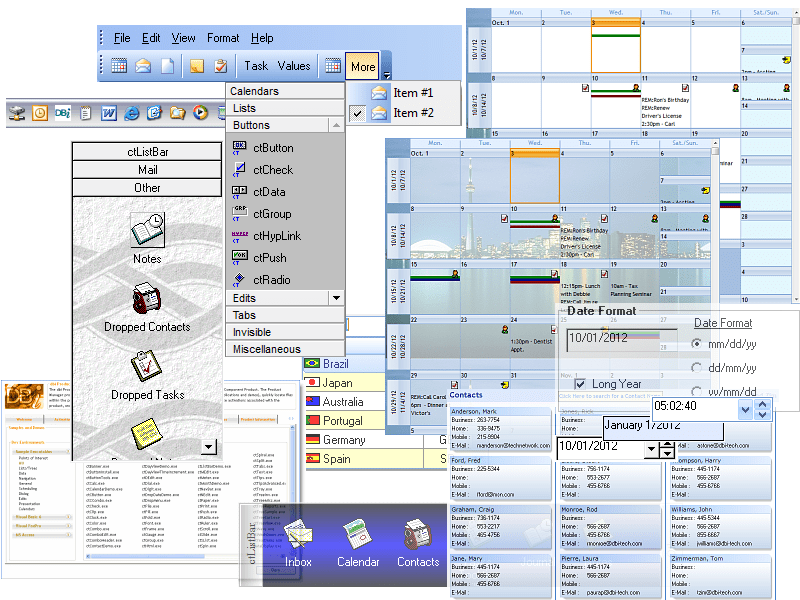Open the Help menu
Screen dimensions: 800x600
[262, 38]
